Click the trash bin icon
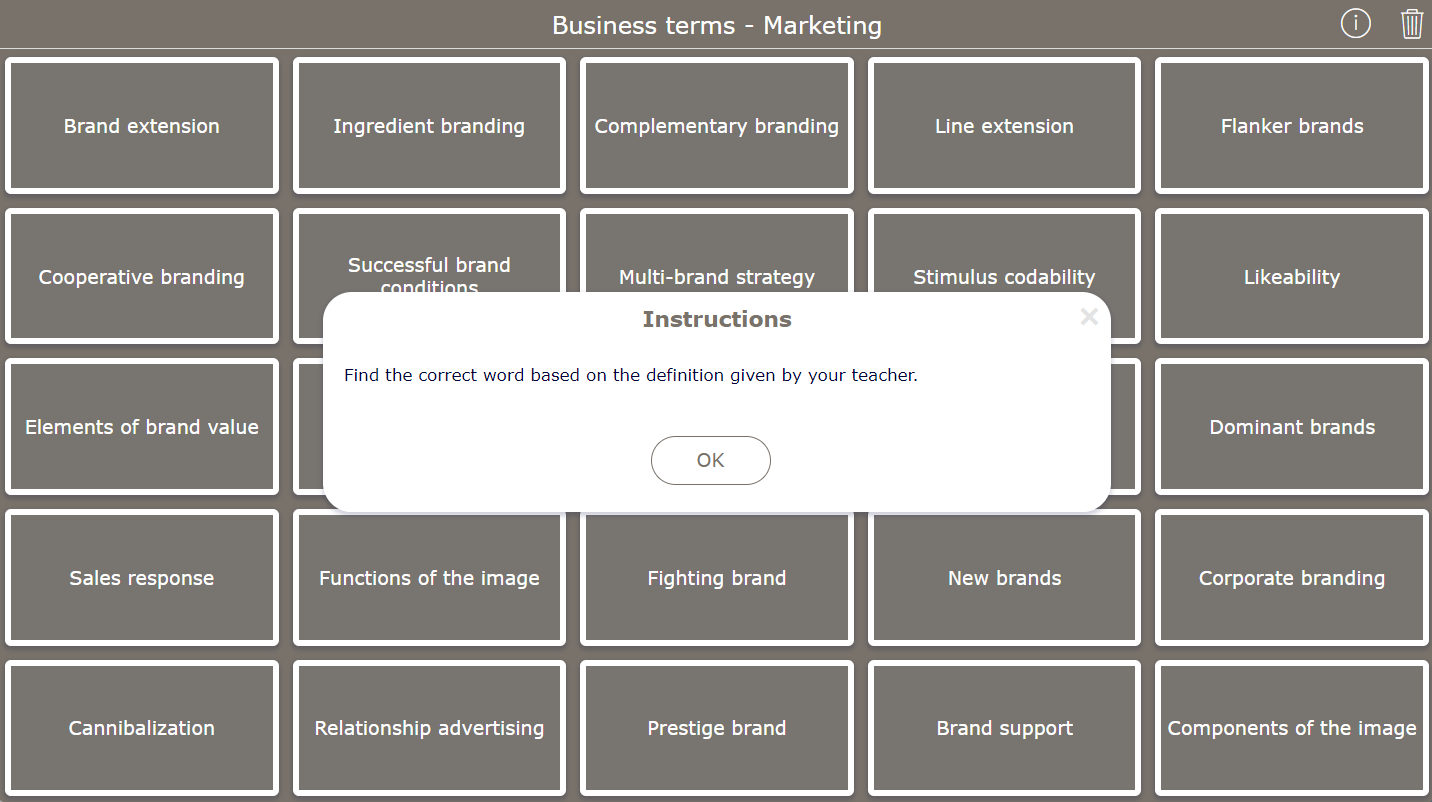The height and width of the screenshot is (802, 1432). 1411,23
